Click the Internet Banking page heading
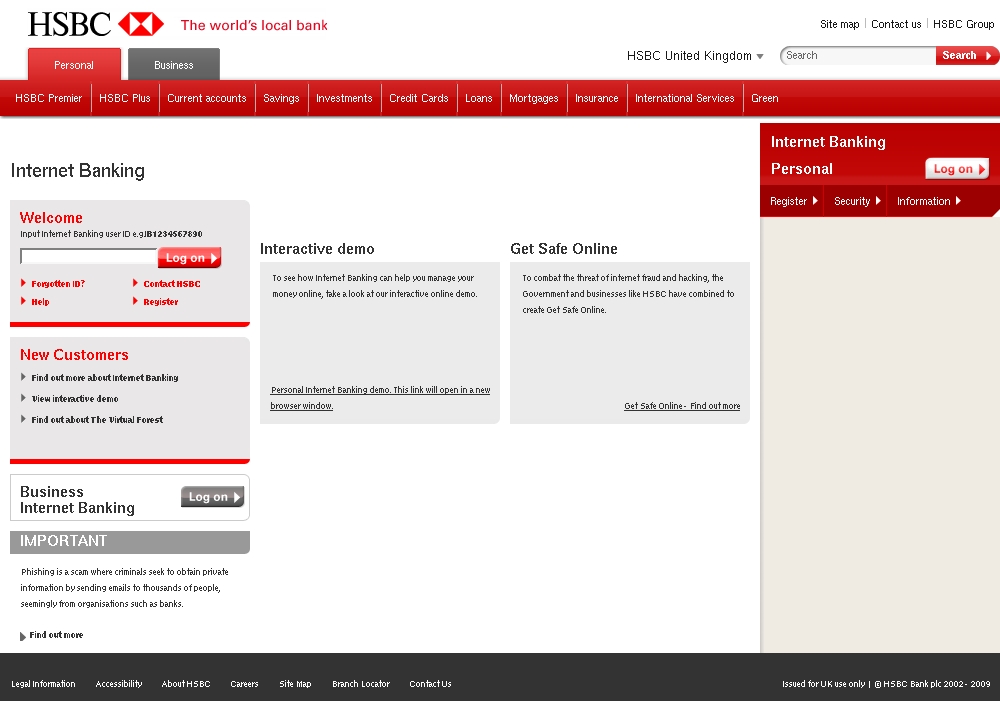Image resolution: width=1000 pixels, height=701 pixels. point(78,171)
